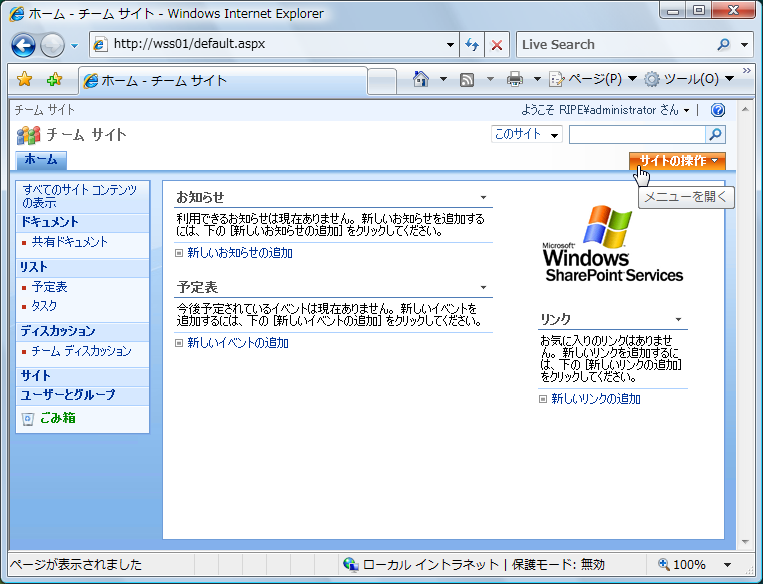The width and height of the screenshot is (763, 584).
Task: Open 共有ドキュメント library
Action: pos(70,242)
